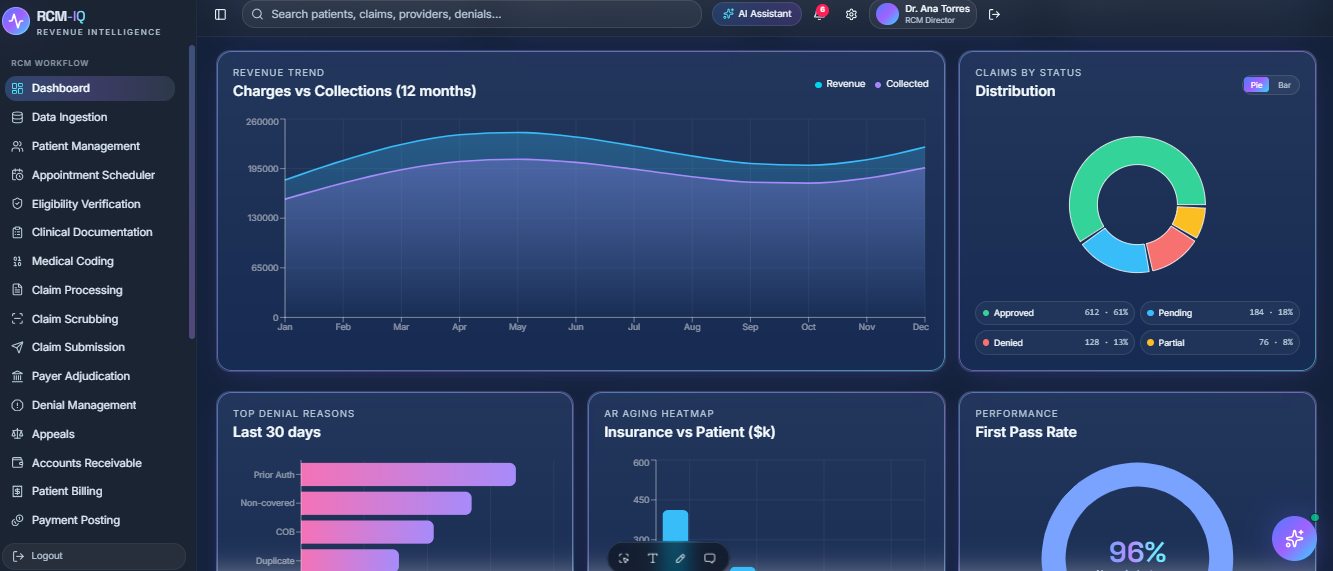Click the Approved 612 status chip
1333x571 pixels.
(x=1055, y=313)
